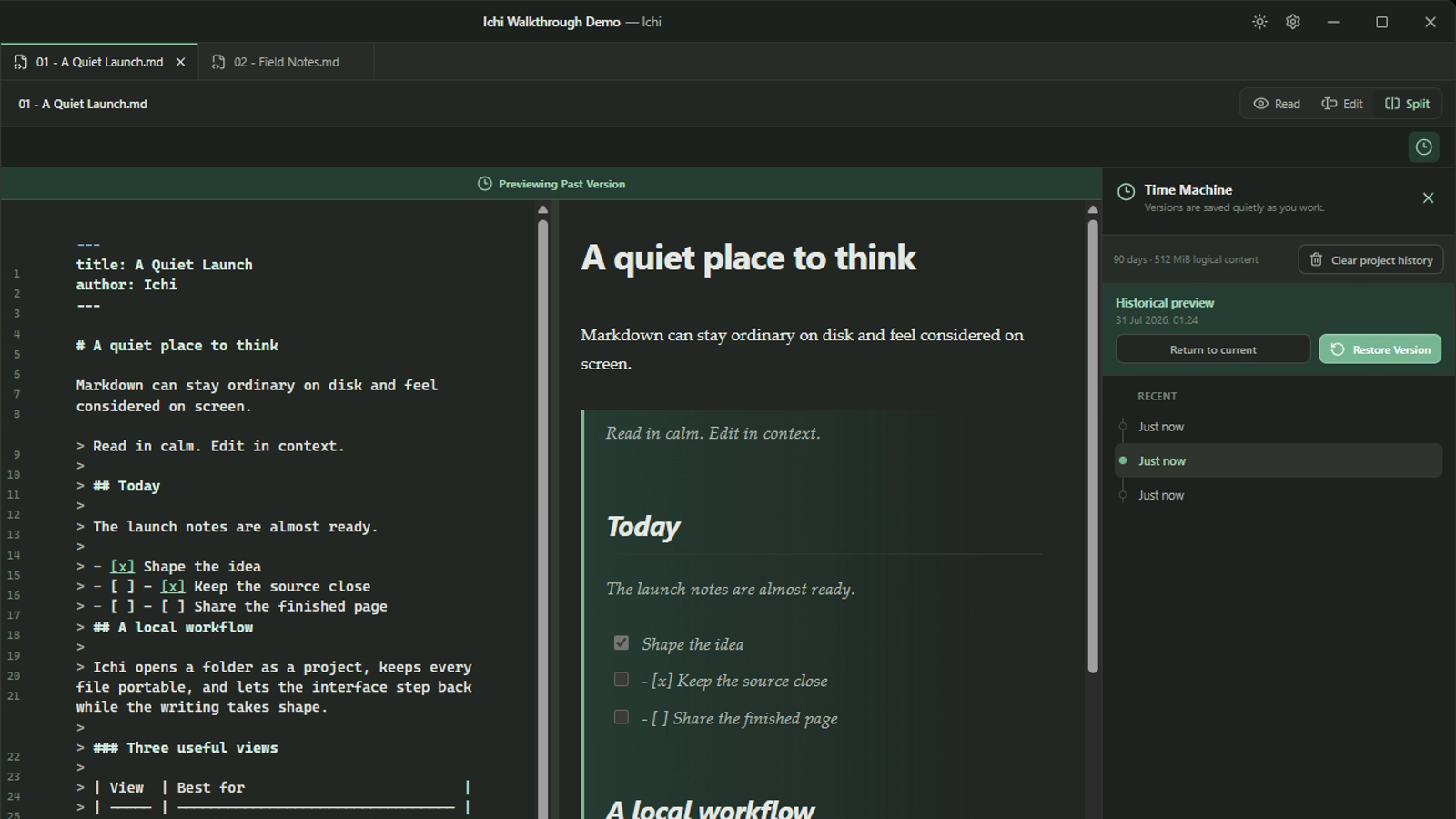
Task: Click the 'title: A Quiet Launch' source line
Action: [164, 265]
